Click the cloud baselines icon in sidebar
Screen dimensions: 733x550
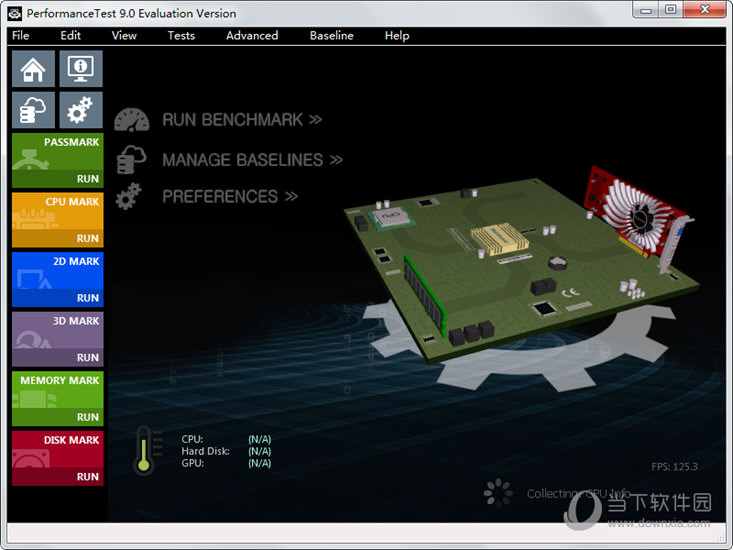tap(33, 110)
